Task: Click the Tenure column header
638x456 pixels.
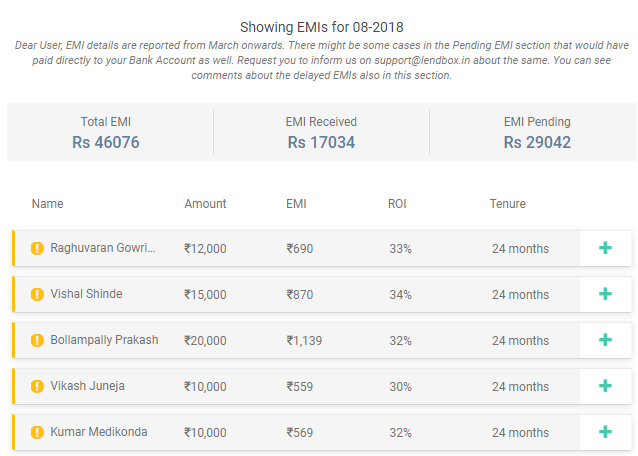Action: coord(507,204)
